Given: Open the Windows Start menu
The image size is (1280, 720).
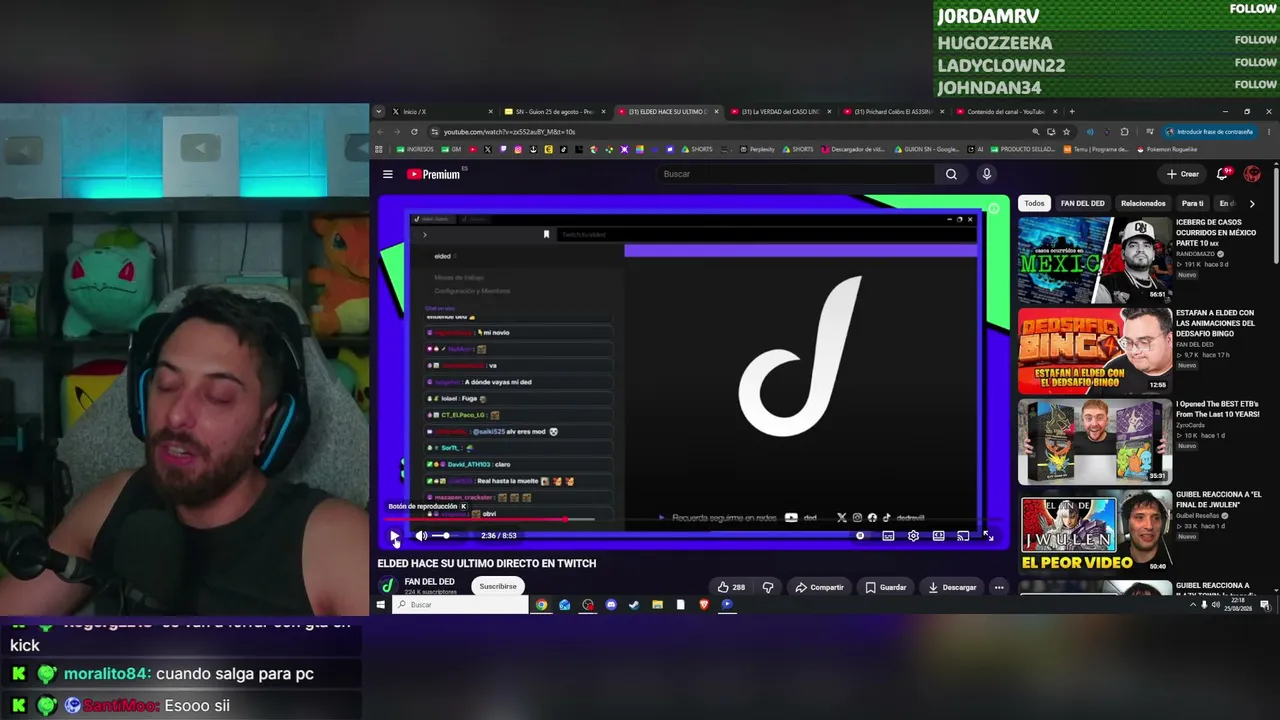Looking at the screenshot, I should click(x=380, y=605).
